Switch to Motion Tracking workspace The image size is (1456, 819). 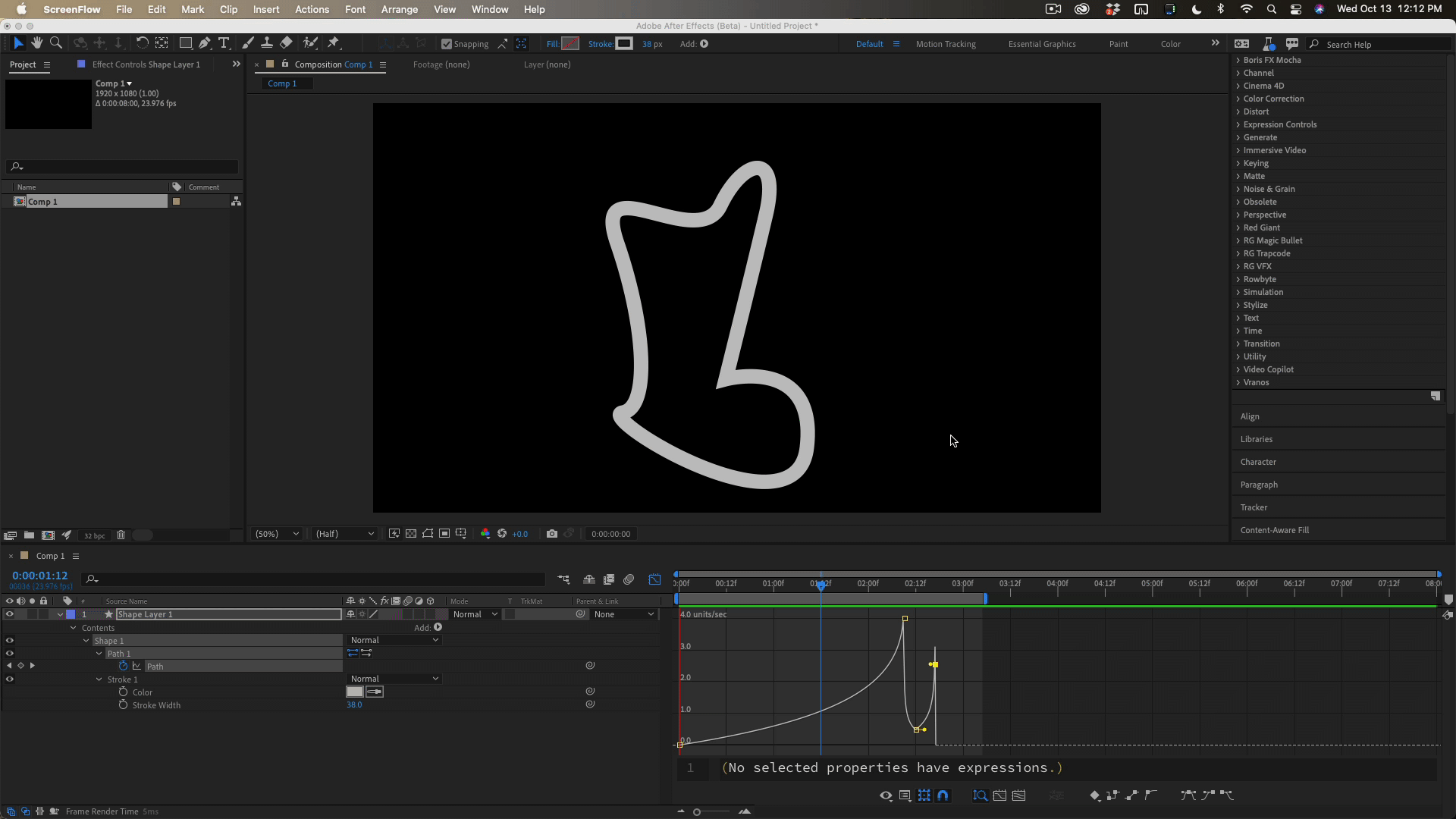[x=946, y=44]
